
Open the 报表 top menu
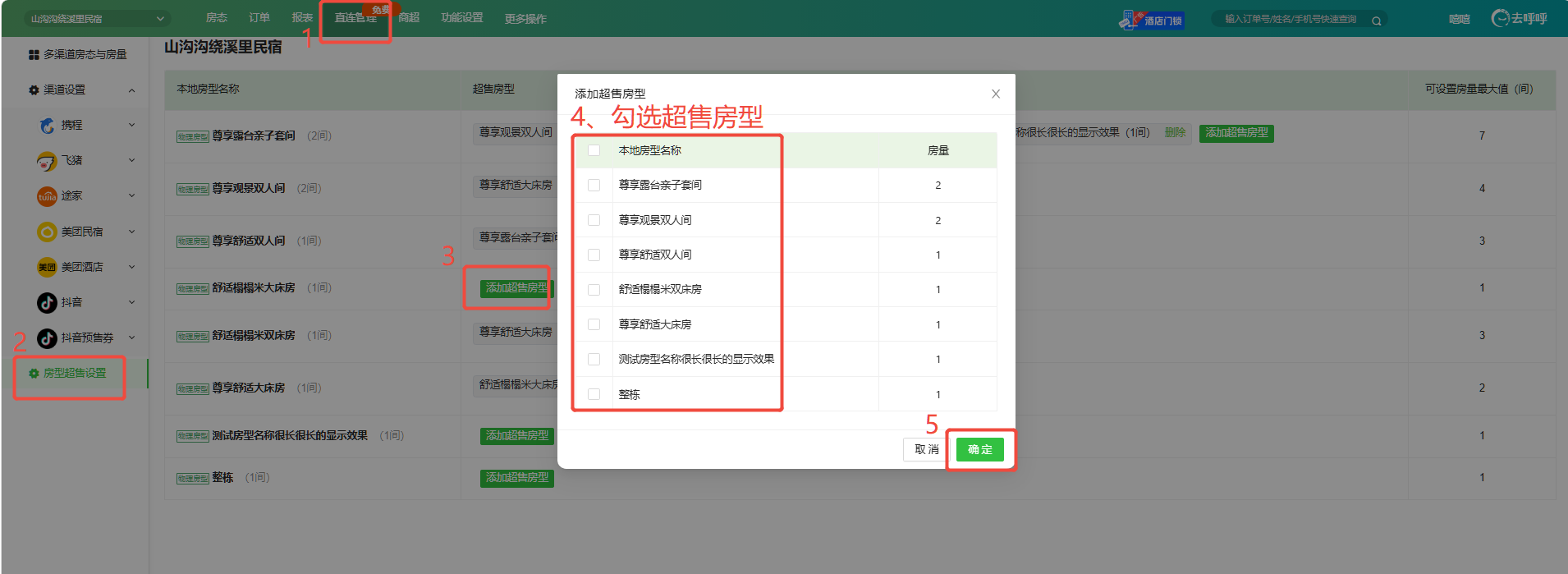click(302, 18)
